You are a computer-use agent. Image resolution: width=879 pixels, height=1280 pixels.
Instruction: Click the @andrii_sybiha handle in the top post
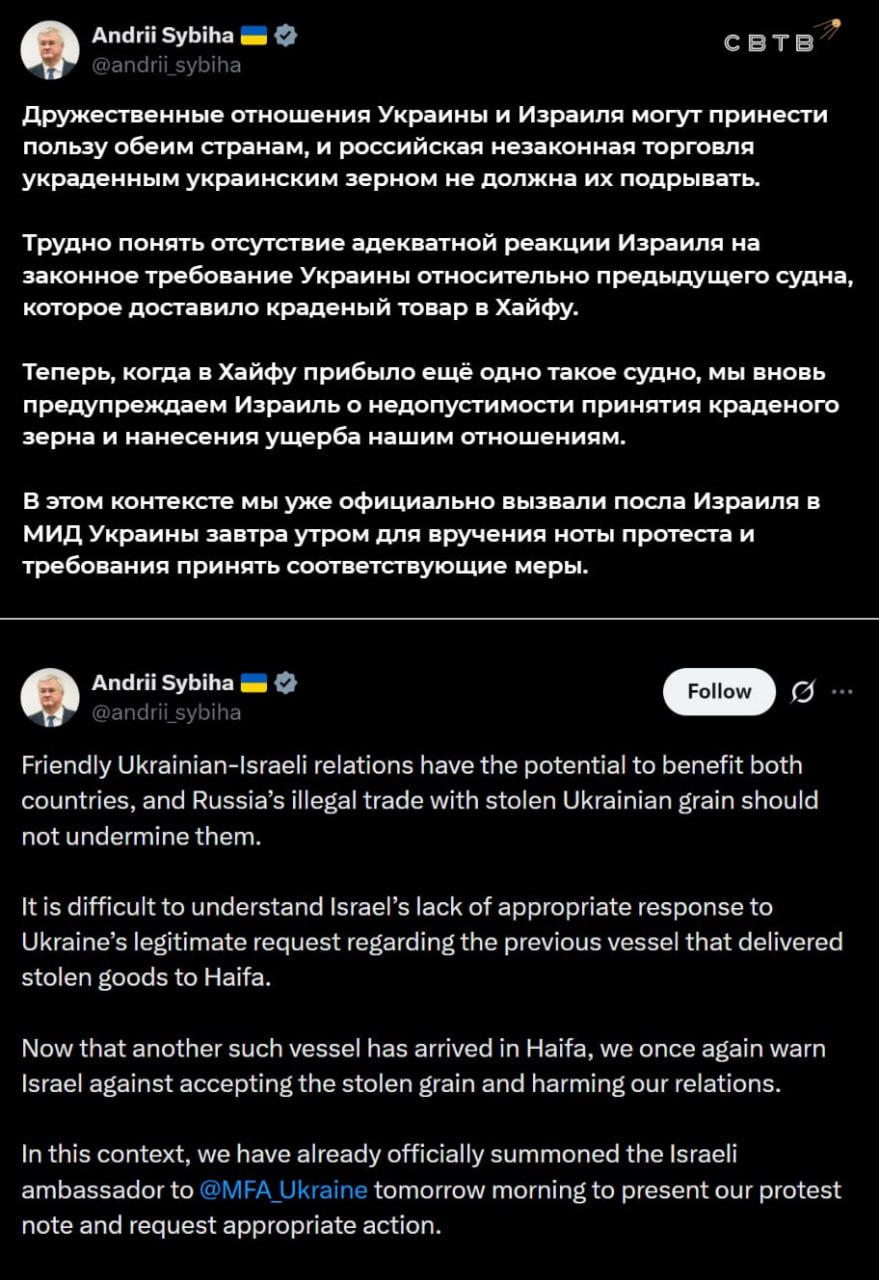167,65
